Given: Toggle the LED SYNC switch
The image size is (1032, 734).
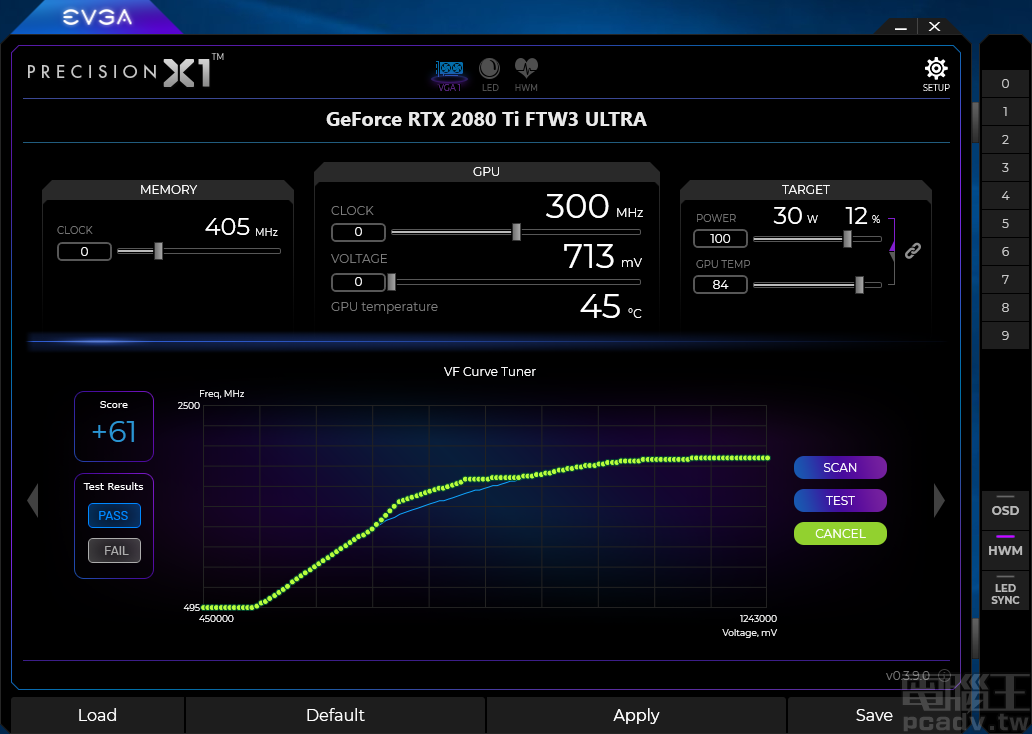Looking at the screenshot, I should coord(1005,590).
